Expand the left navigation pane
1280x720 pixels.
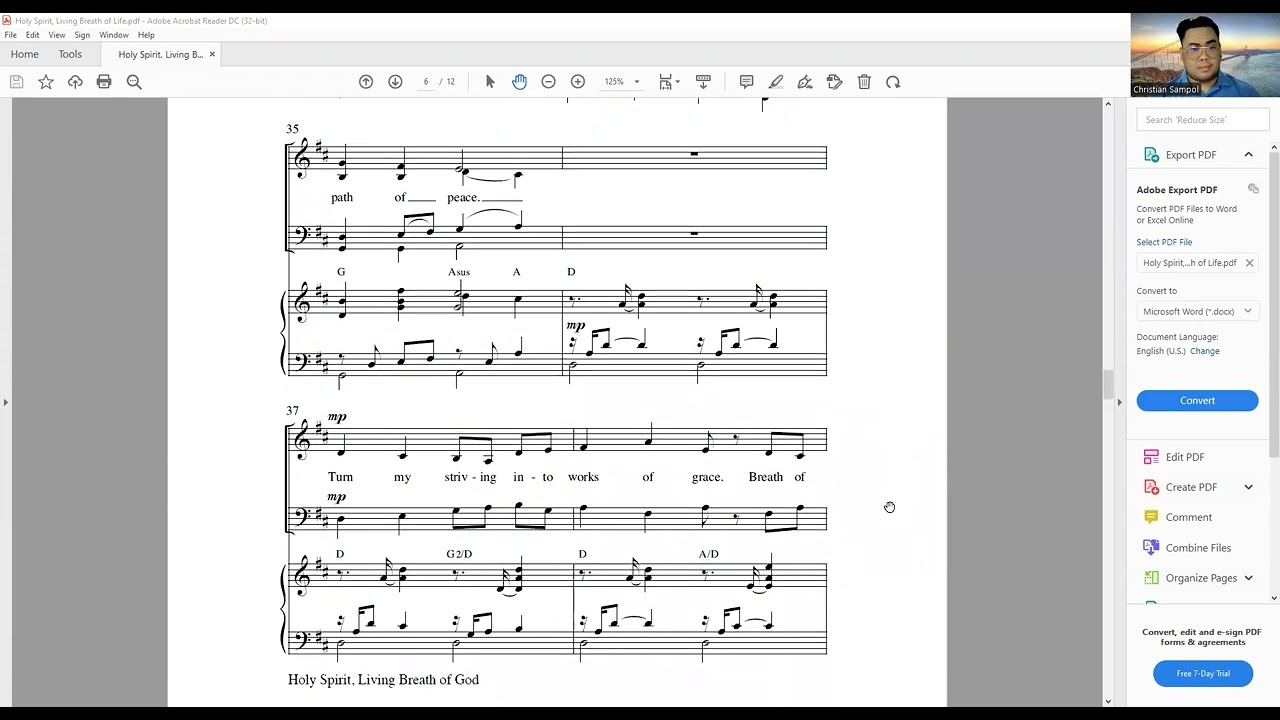pyautogui.click(x=5, y=402)
